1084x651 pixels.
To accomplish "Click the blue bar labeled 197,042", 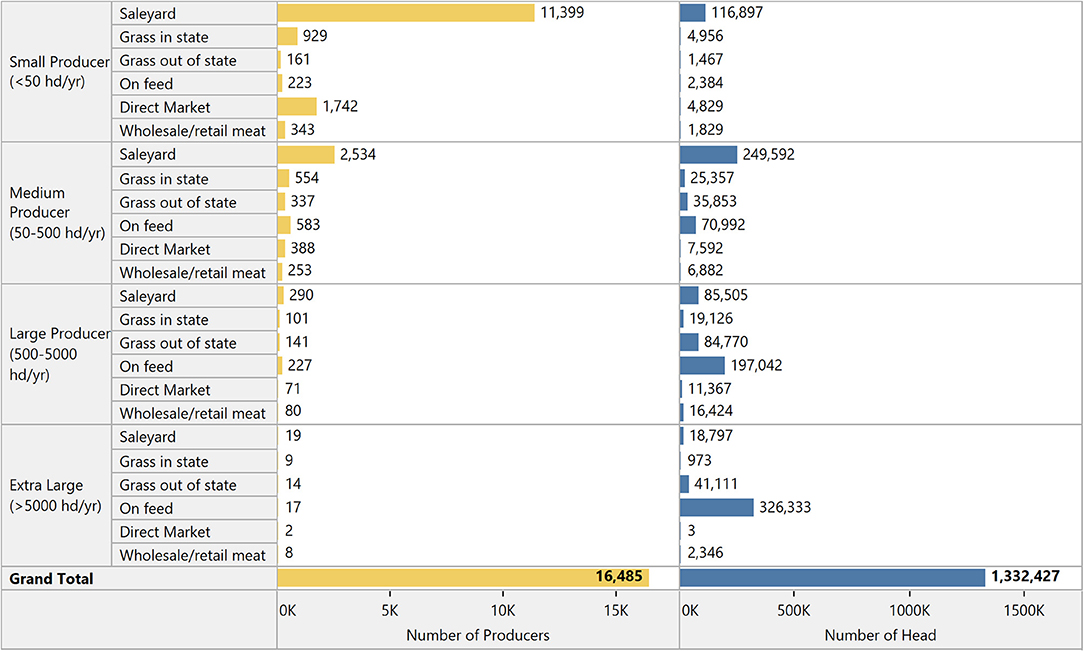I will (702, 365).
